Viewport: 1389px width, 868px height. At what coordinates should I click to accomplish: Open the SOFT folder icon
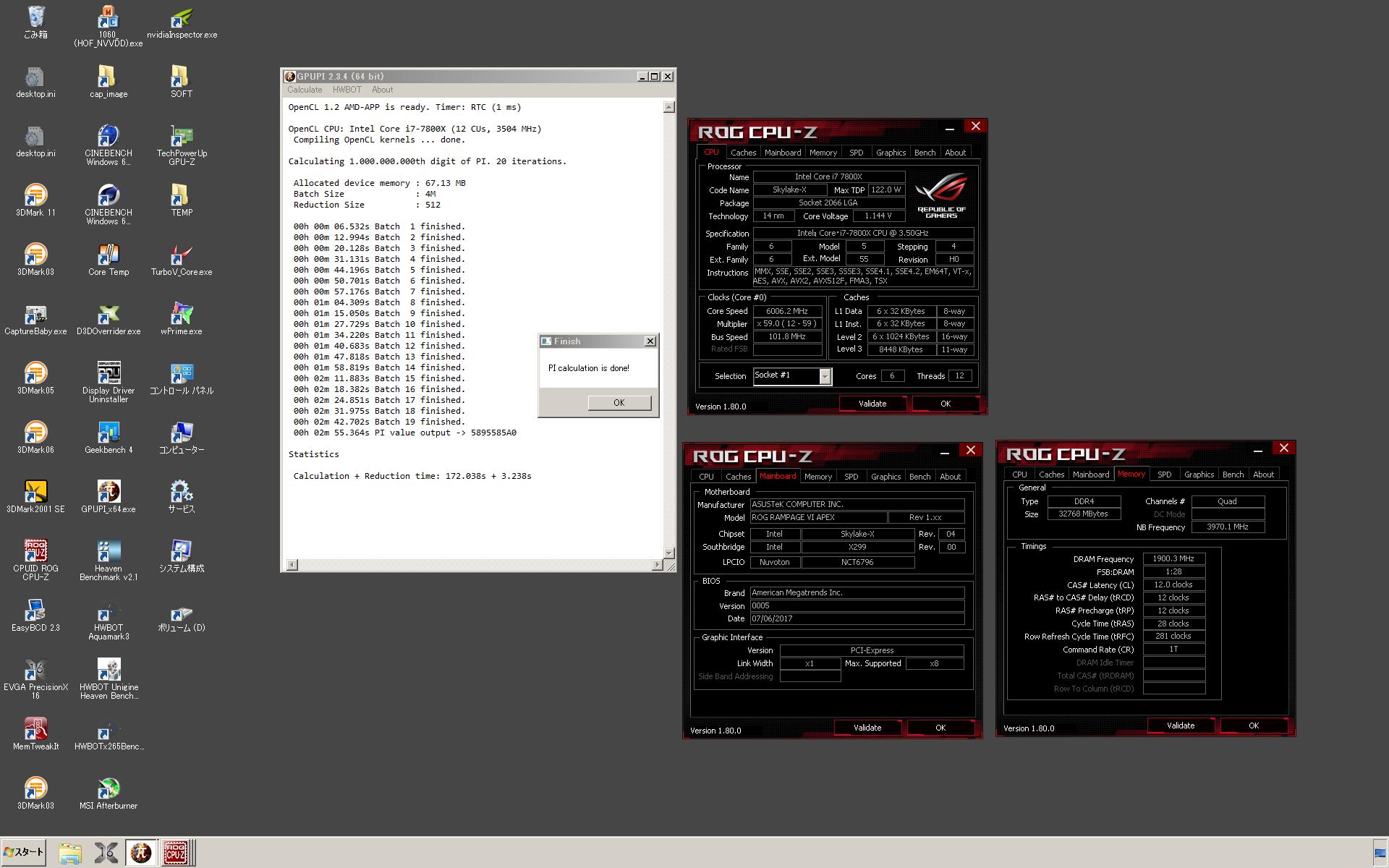pyautogui.click(x=182, y=82)
